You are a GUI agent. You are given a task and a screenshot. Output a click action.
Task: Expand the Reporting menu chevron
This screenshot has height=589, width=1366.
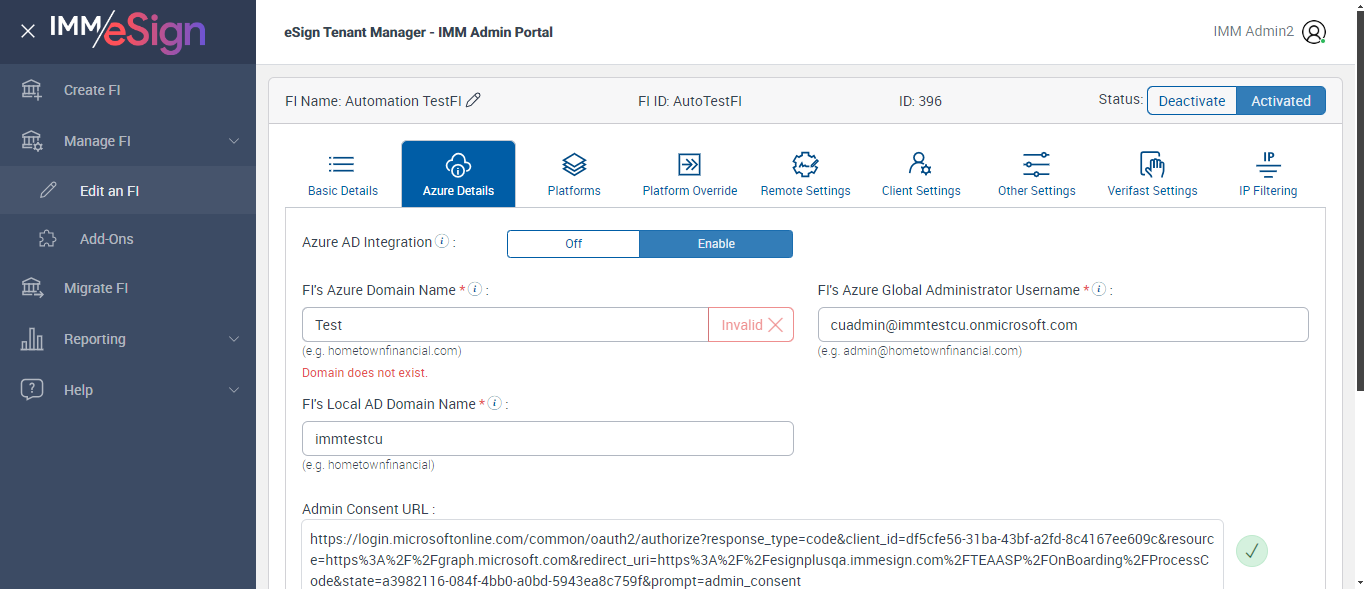[x=234, y=339]
